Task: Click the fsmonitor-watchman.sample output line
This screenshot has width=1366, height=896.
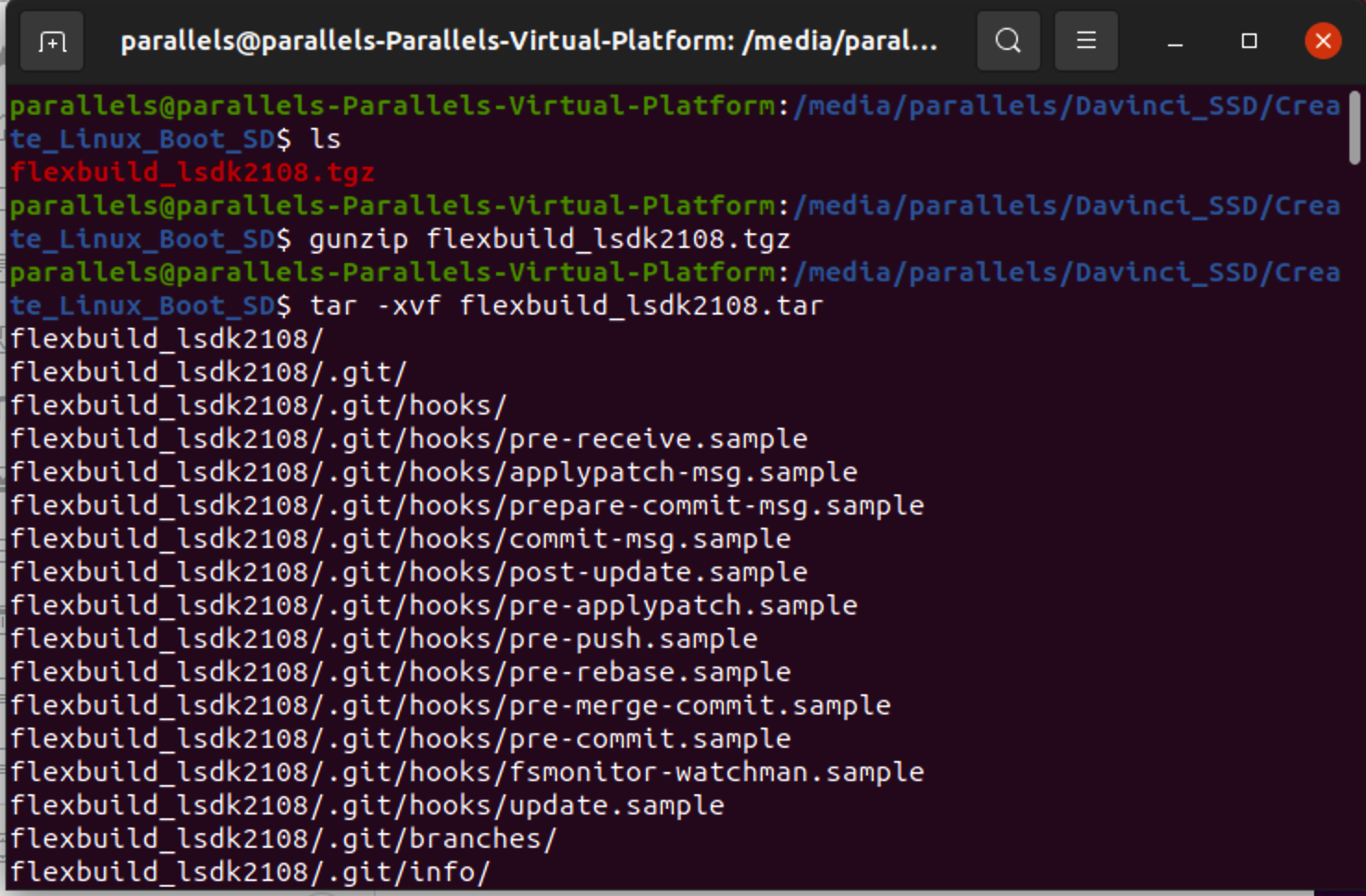Action: coord(466,772)
